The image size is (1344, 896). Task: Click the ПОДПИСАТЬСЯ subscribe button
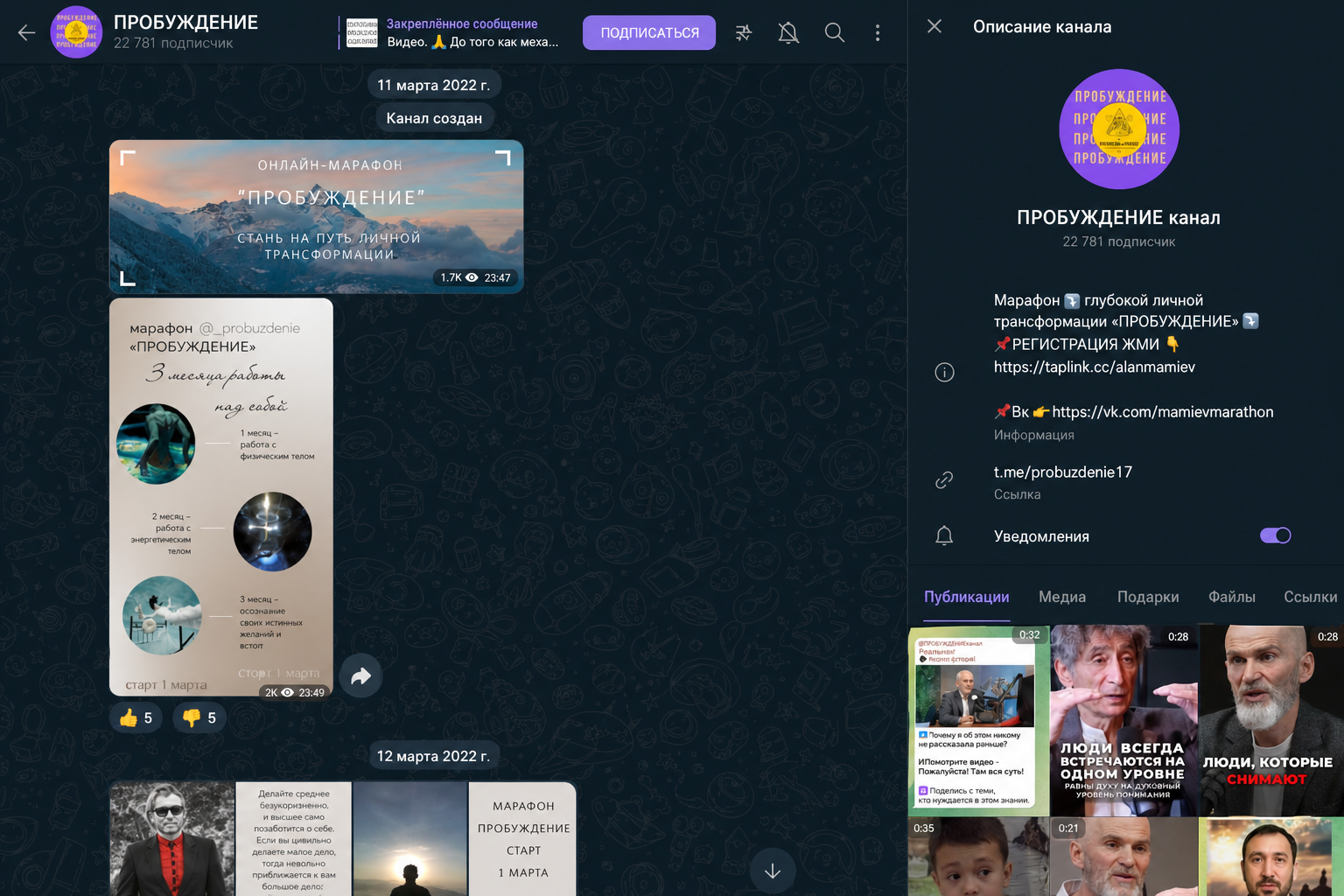tap(649, 32)
